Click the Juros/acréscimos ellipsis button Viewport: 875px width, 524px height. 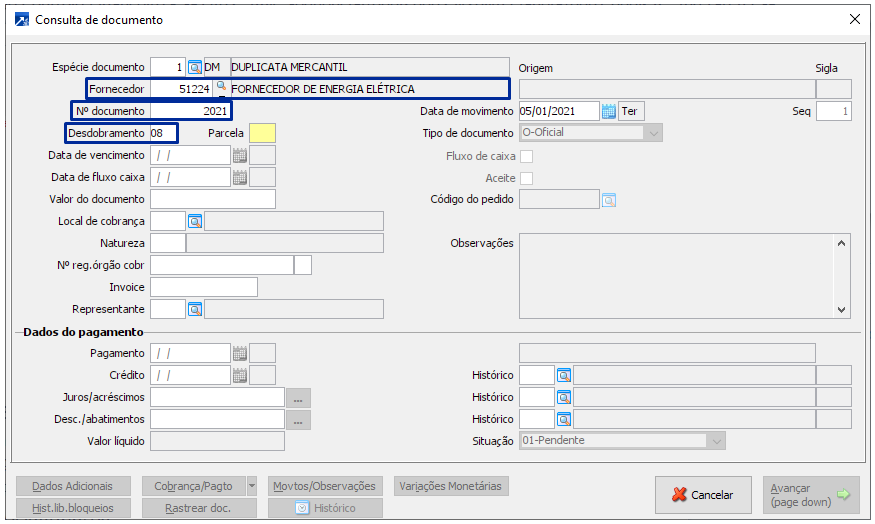pos(298,398)
